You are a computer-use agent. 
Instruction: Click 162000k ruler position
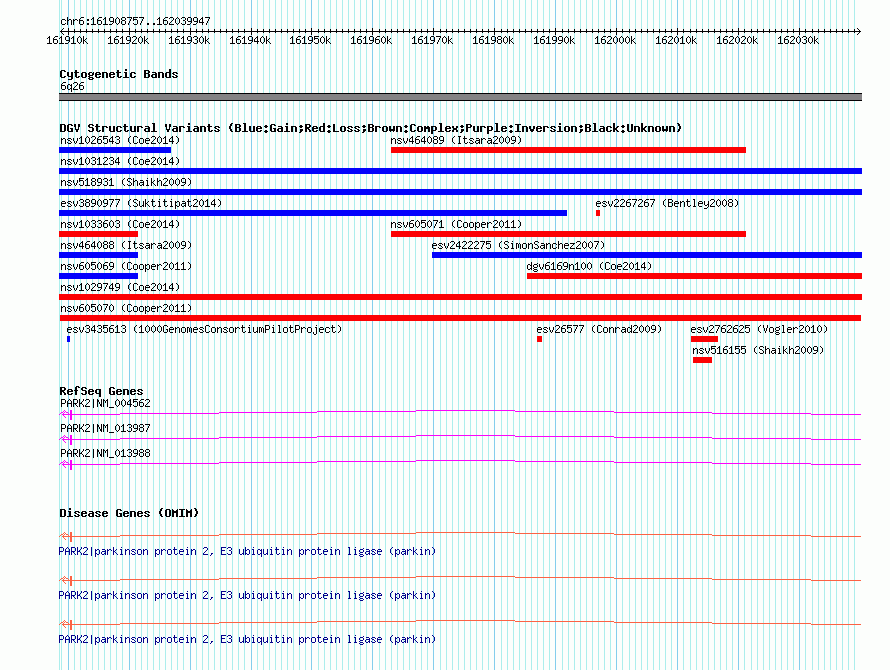[x=615, y=40]
